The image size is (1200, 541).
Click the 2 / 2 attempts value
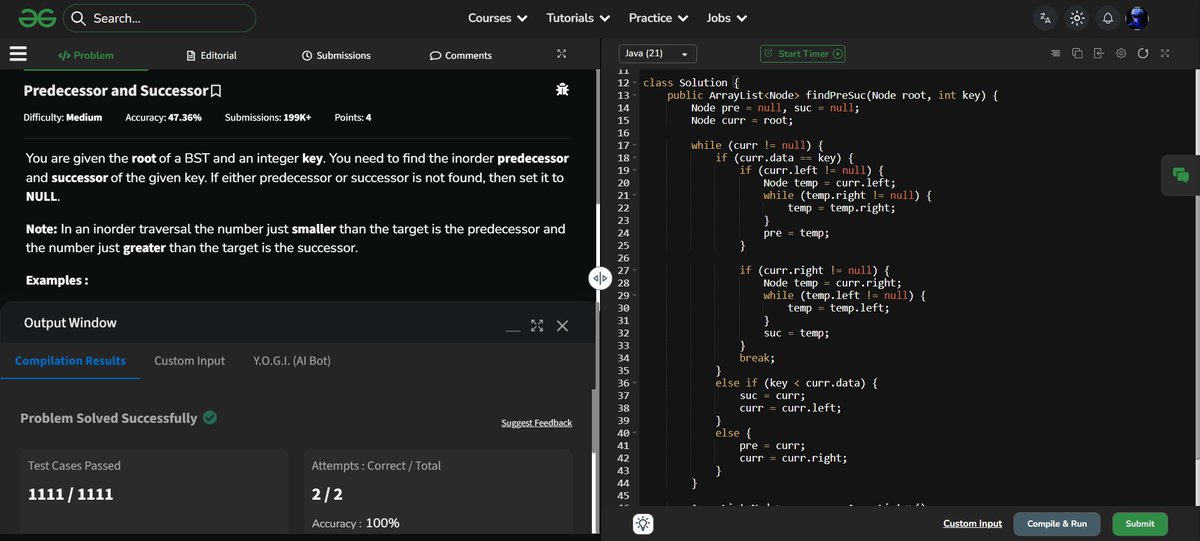coord(327,494)
